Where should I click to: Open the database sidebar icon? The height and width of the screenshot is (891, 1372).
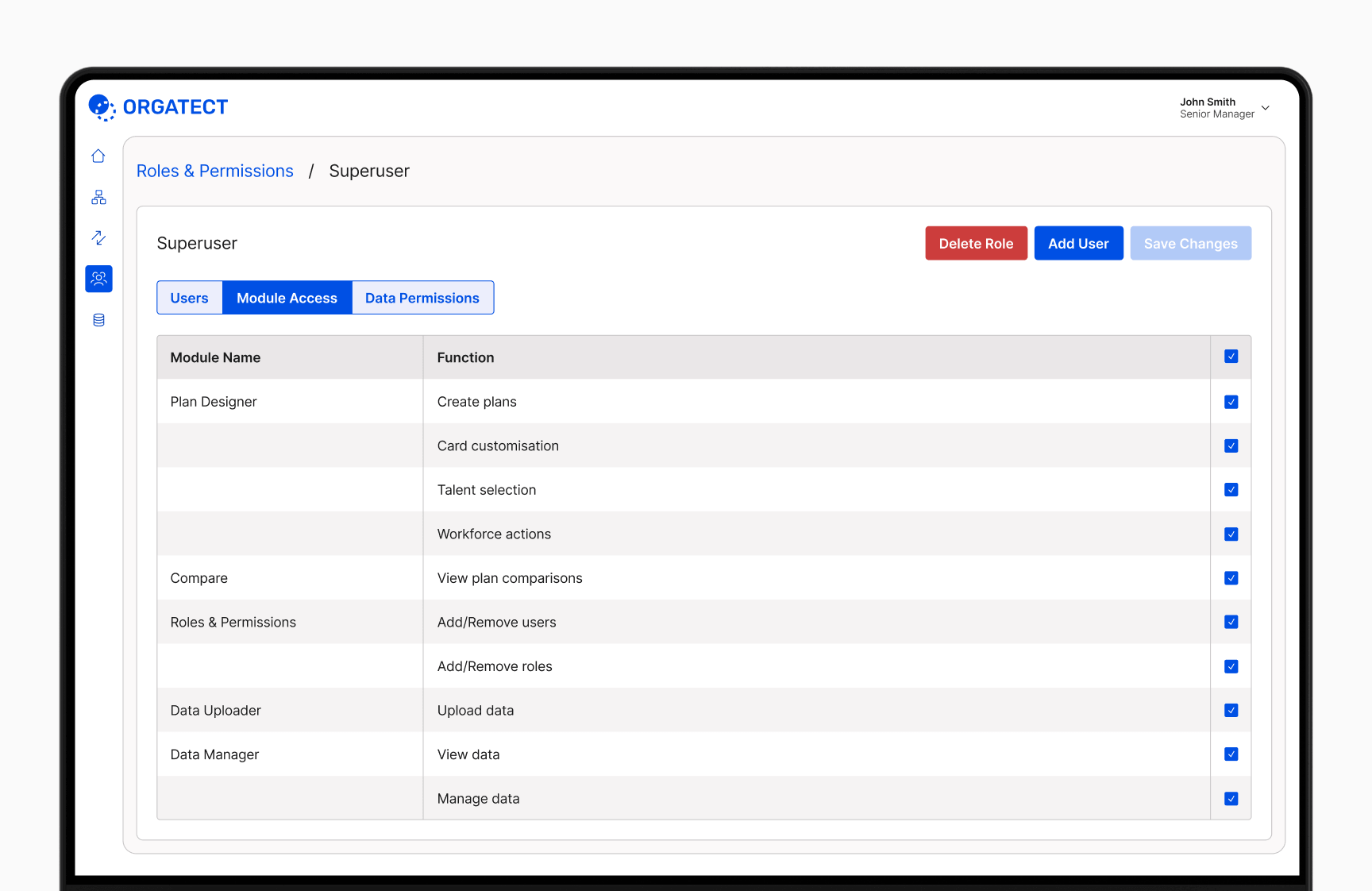(98, 320)
